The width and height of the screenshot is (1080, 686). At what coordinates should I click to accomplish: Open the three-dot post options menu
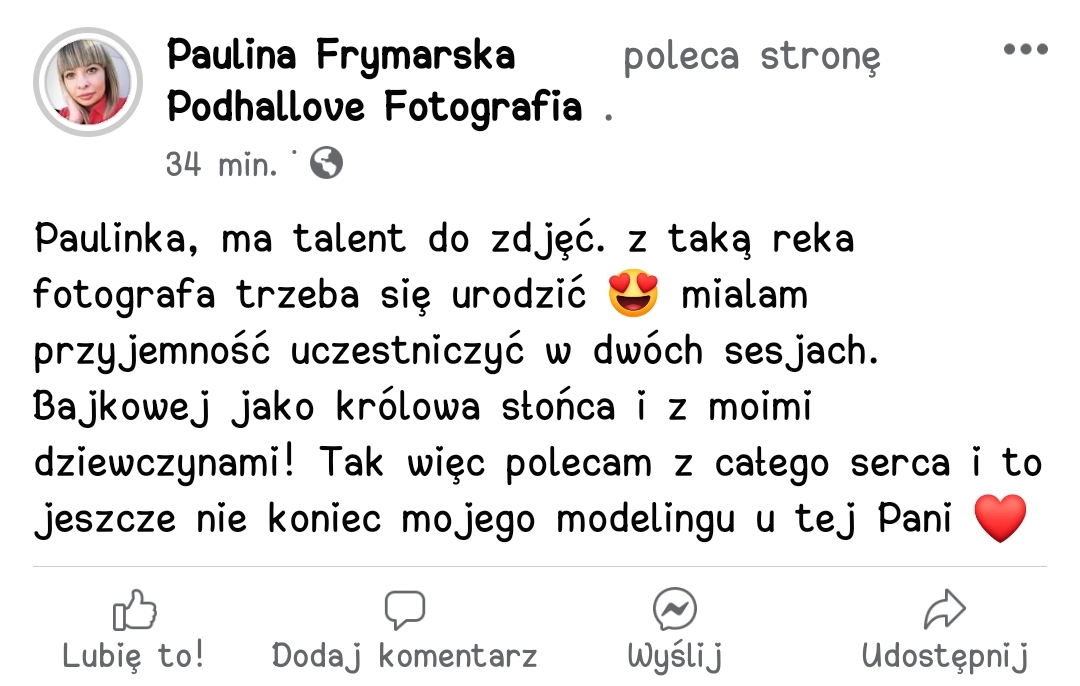click(x=1026, y=49)
